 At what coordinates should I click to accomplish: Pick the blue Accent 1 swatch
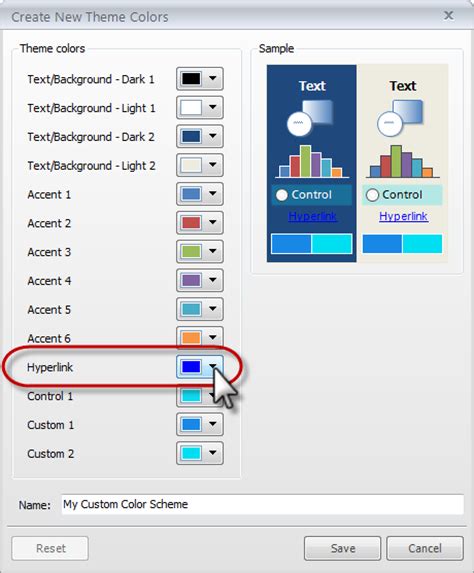click(191, 194)
